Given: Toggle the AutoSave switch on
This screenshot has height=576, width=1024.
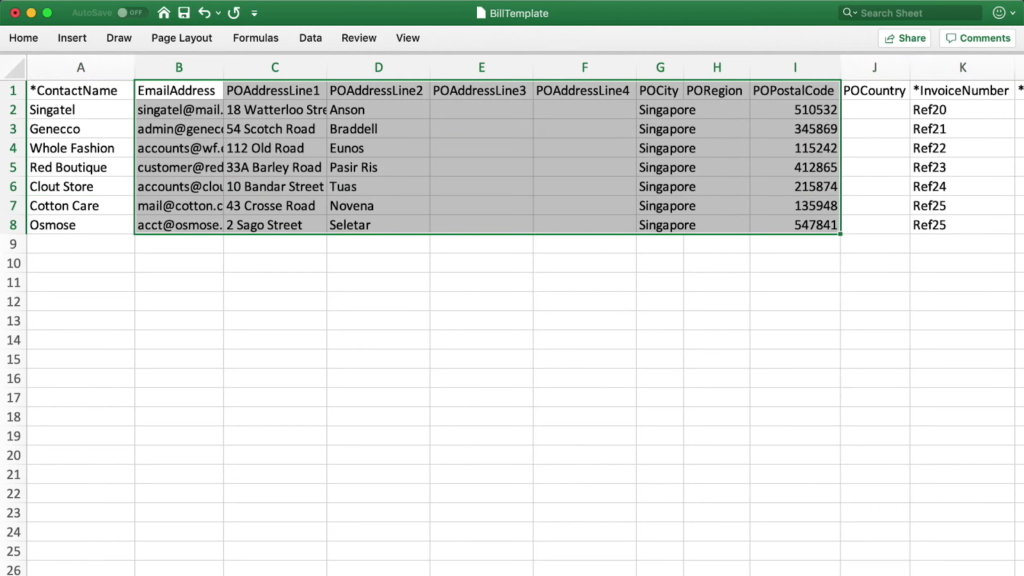Looking at the screenshot, I should point(123,13).
